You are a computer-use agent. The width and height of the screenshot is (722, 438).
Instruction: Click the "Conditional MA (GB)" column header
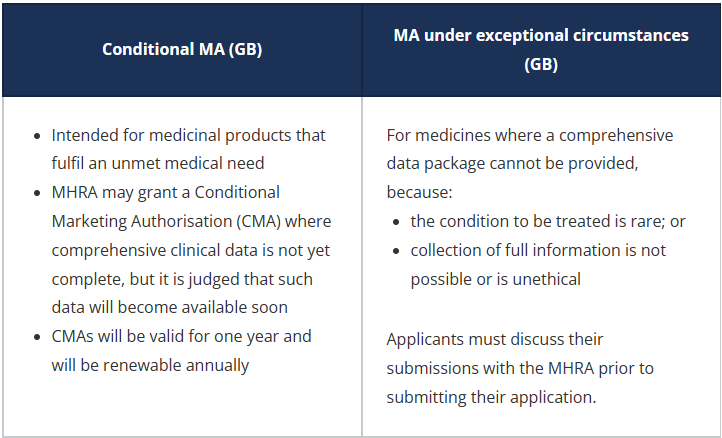[182, 49]
